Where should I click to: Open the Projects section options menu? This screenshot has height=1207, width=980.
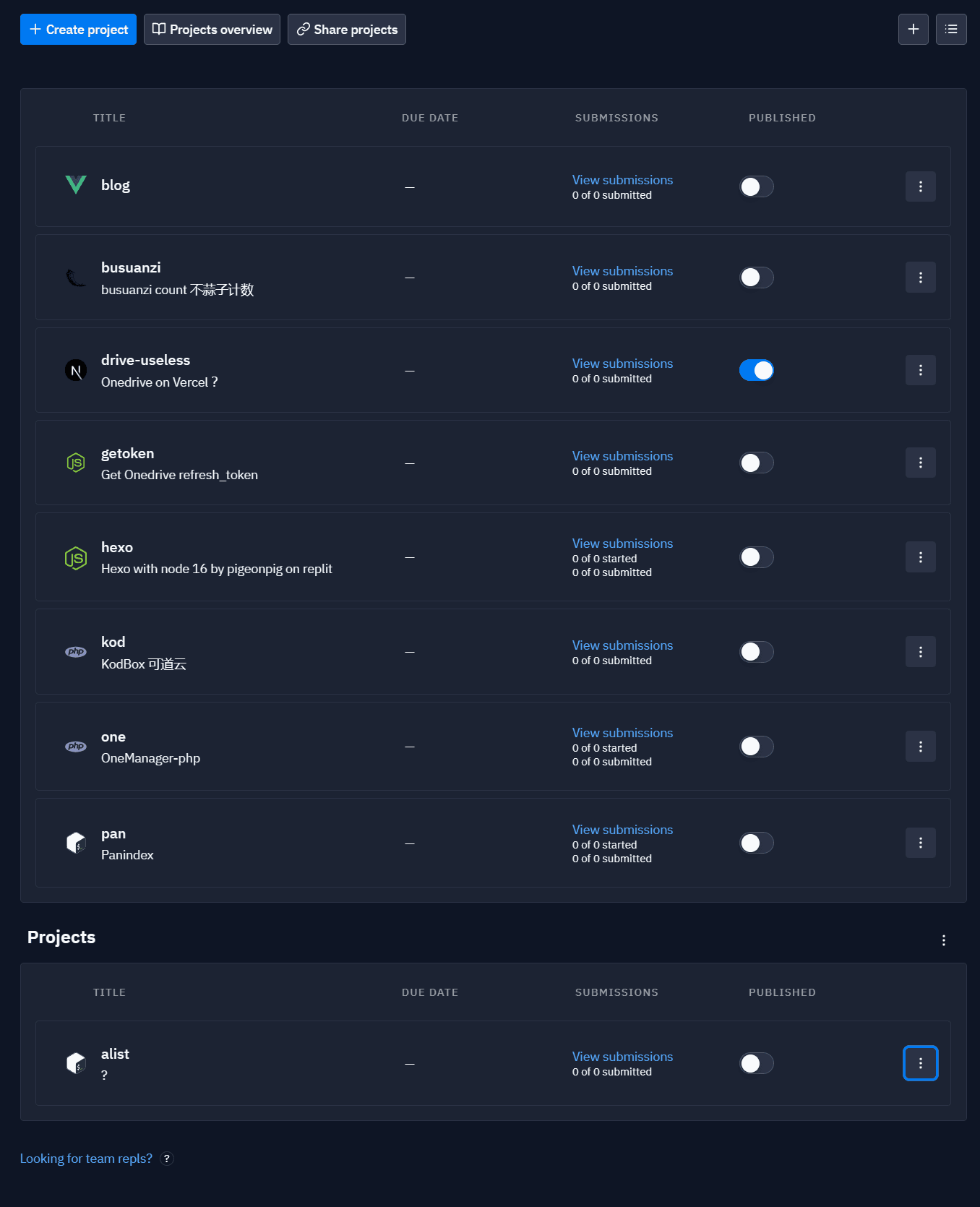pyautogui.click(x=944, y=940)
